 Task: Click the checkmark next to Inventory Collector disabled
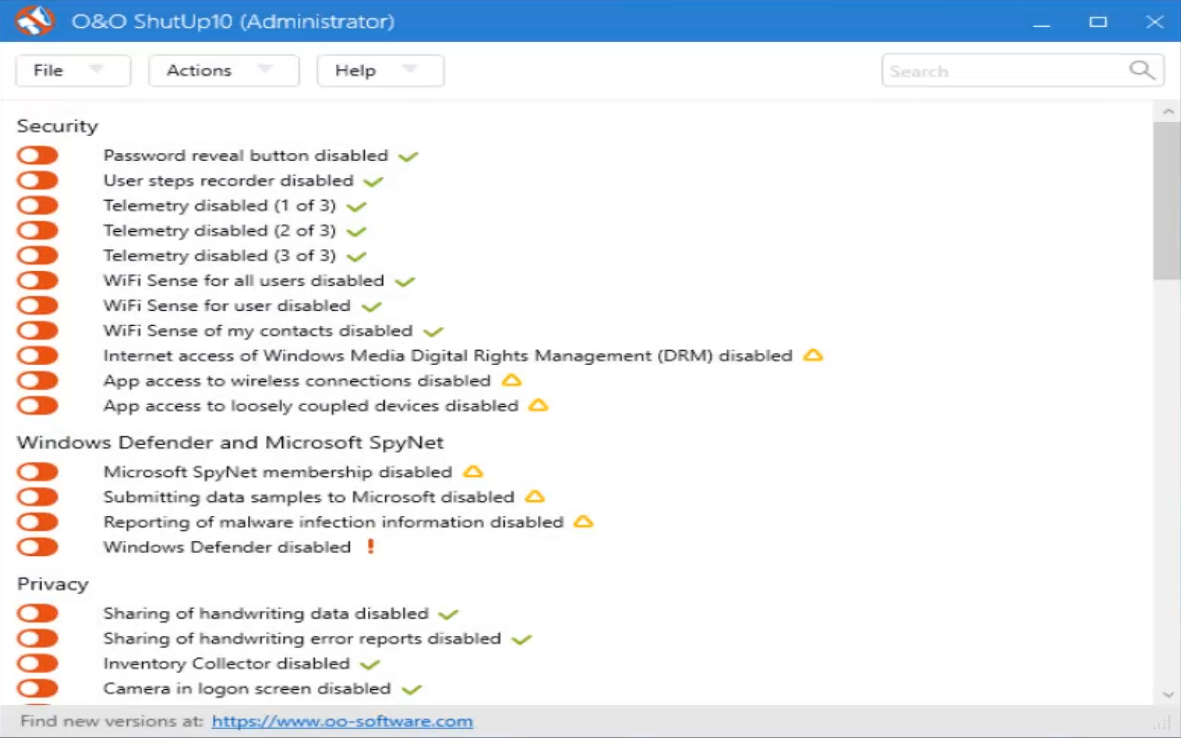(370, 664)
